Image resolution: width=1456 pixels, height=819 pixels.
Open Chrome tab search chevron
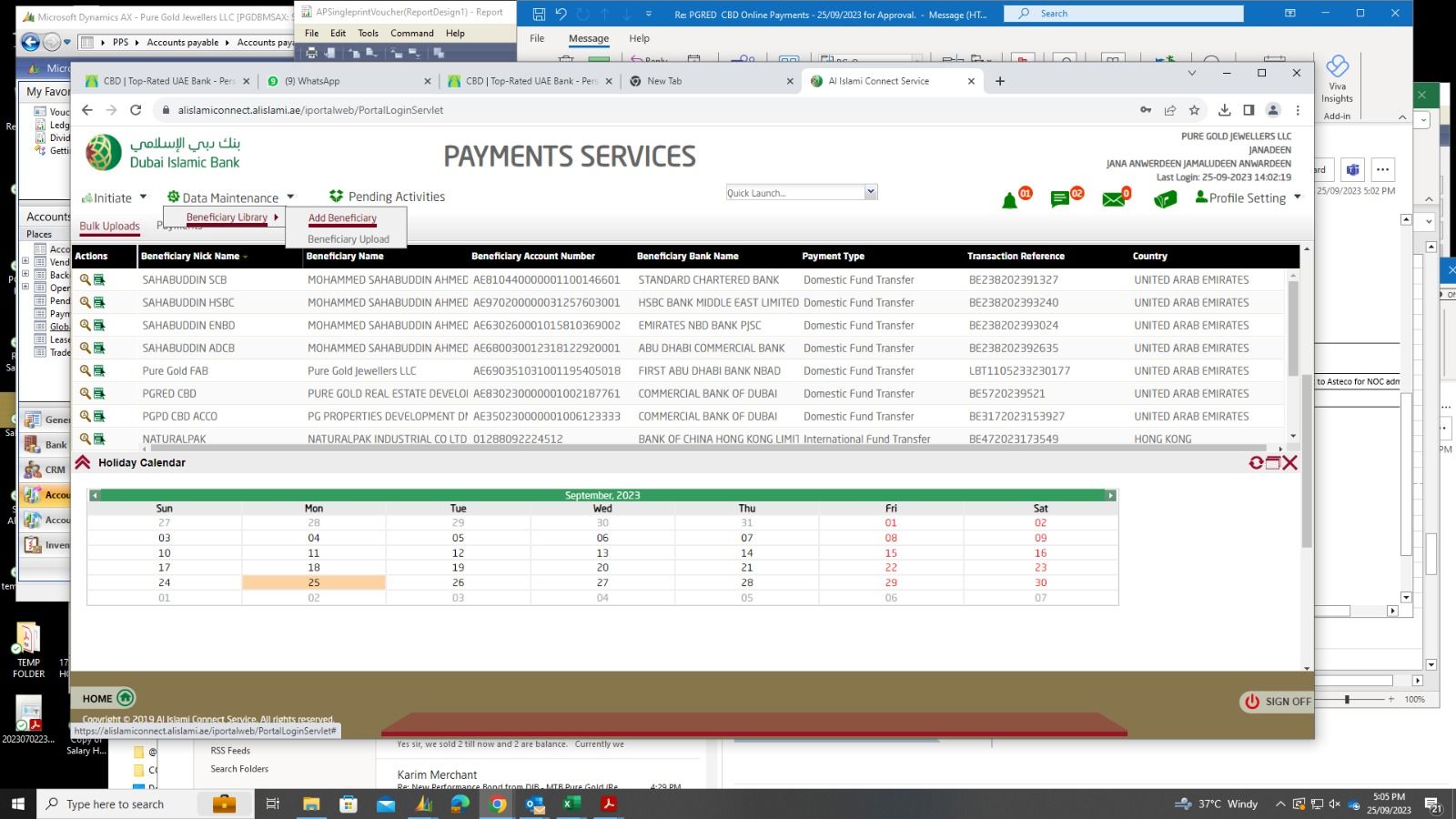(1191, 73)
